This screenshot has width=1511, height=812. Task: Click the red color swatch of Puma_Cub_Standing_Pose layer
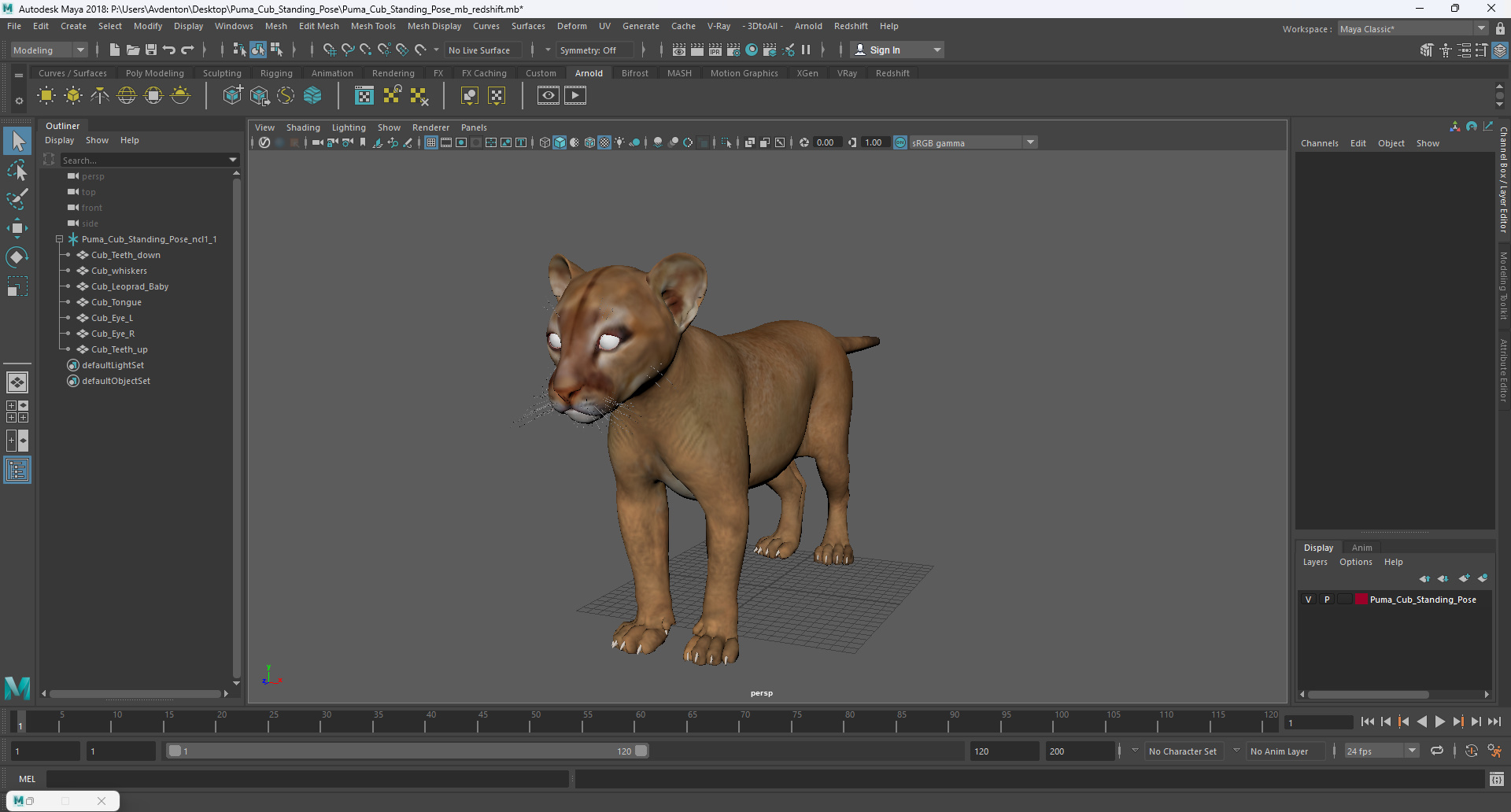(1361, 600)
